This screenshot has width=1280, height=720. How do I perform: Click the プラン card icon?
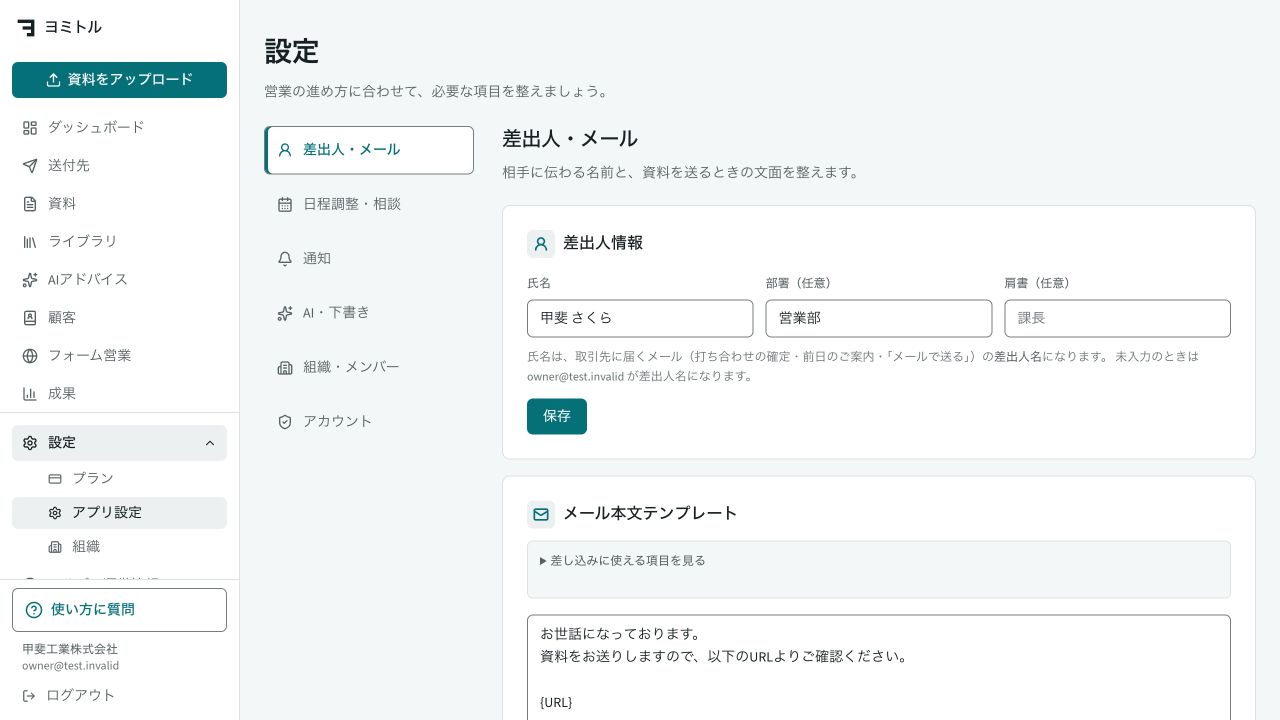pos(55,479)
